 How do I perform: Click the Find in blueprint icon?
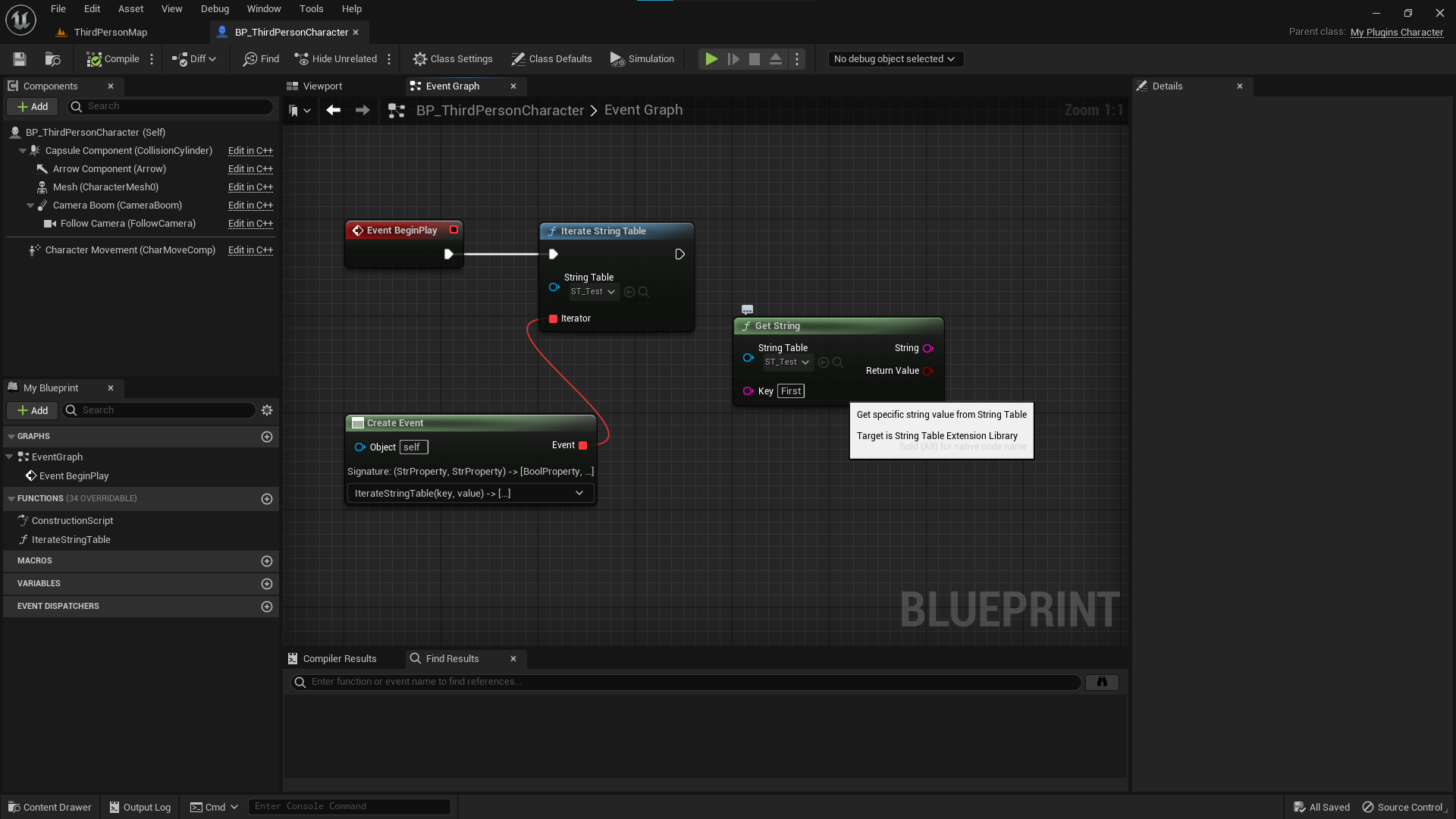click(261, 59)
